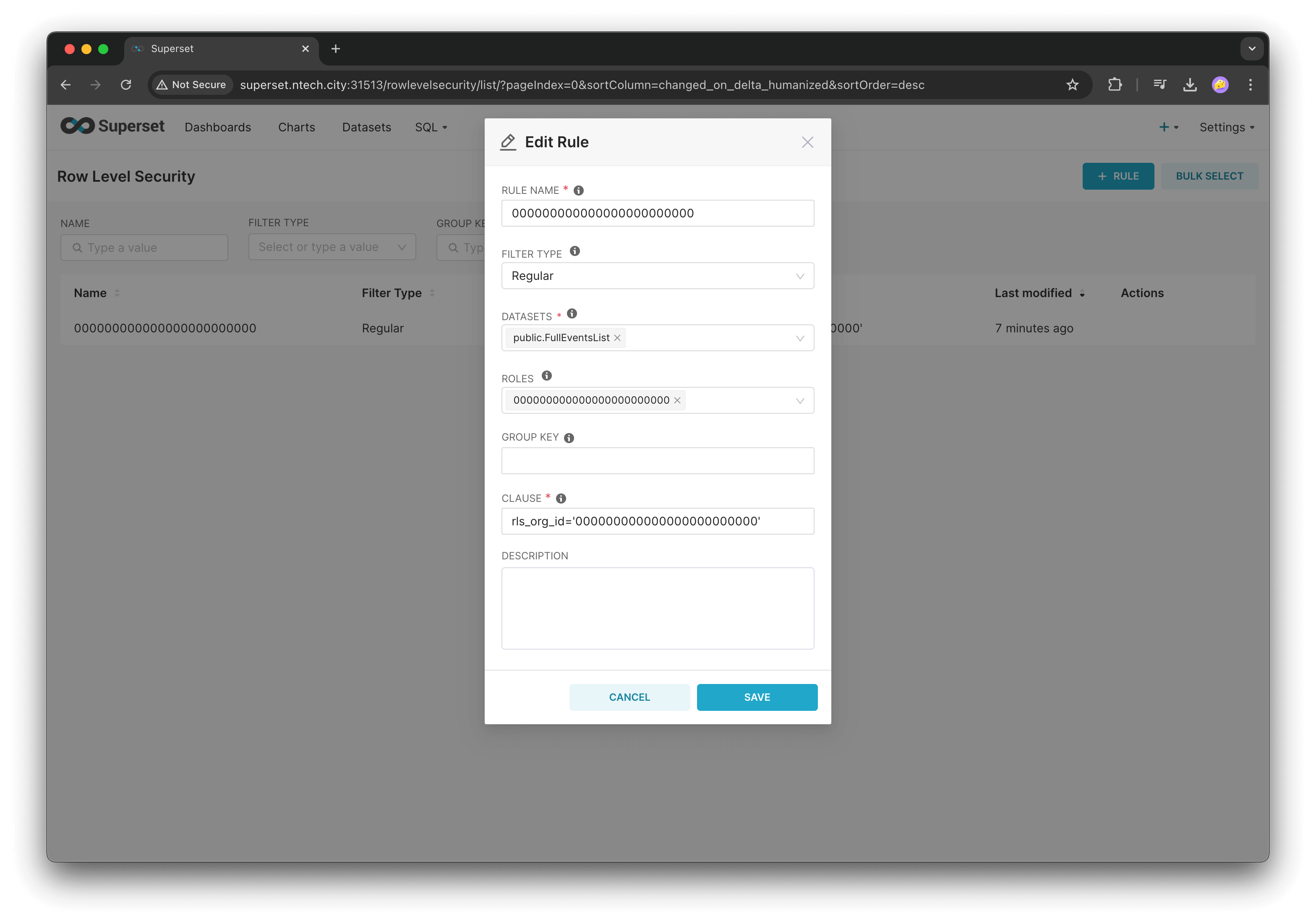Image resolution: width=1316 pixels, height=924 pixels.
Task: Open the Settings menu
Action: 1227,127
